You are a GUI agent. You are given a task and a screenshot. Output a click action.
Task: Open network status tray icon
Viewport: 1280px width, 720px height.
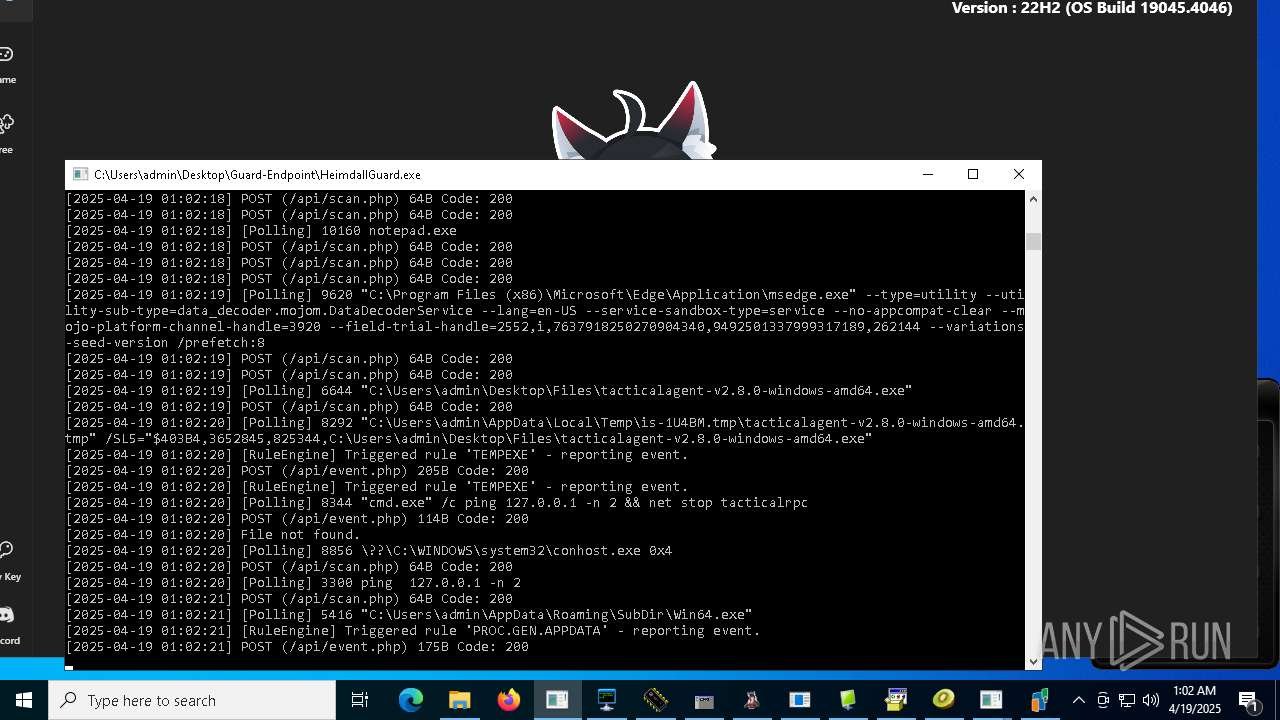[1127, 700]
